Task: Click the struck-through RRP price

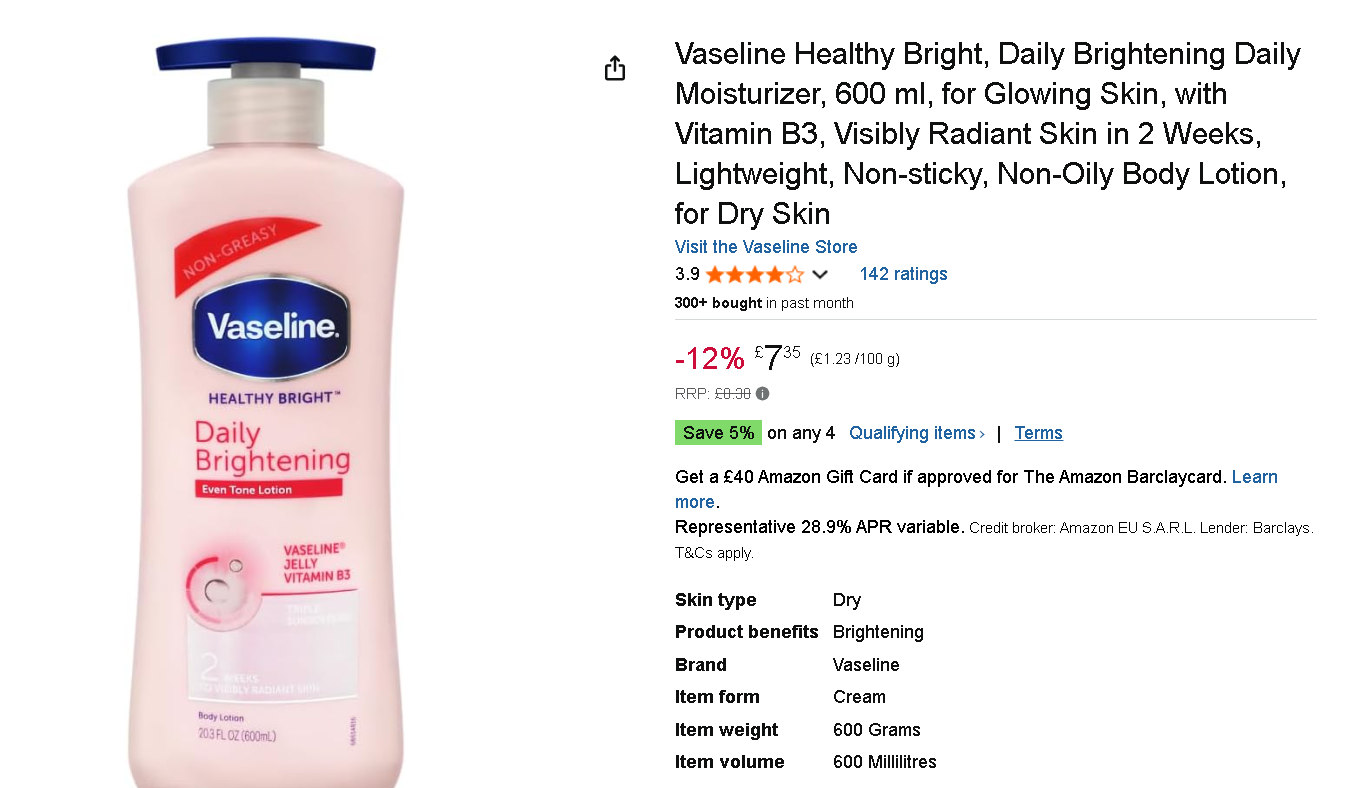Action: (x=732, y=394)
